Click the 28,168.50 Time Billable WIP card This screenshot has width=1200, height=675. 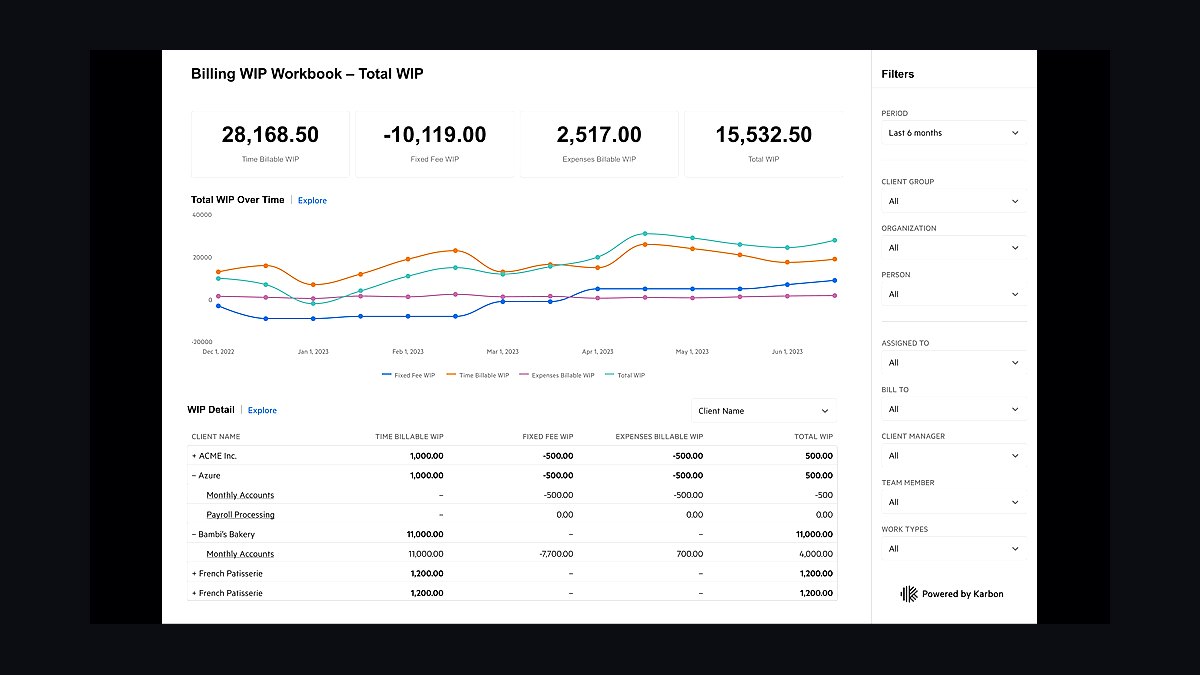coord(270,144)
